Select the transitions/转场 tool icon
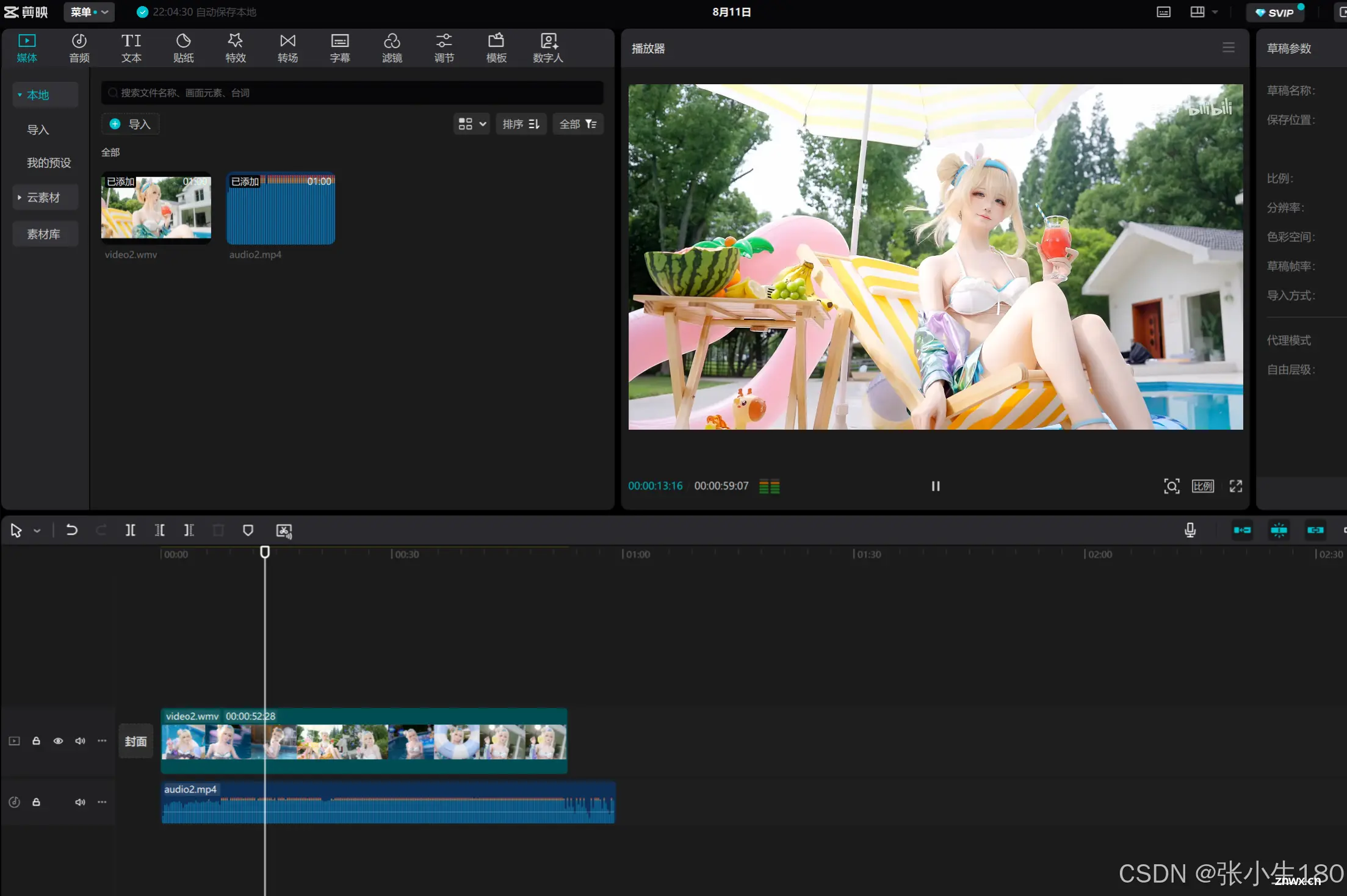 [x=288, y=46]
